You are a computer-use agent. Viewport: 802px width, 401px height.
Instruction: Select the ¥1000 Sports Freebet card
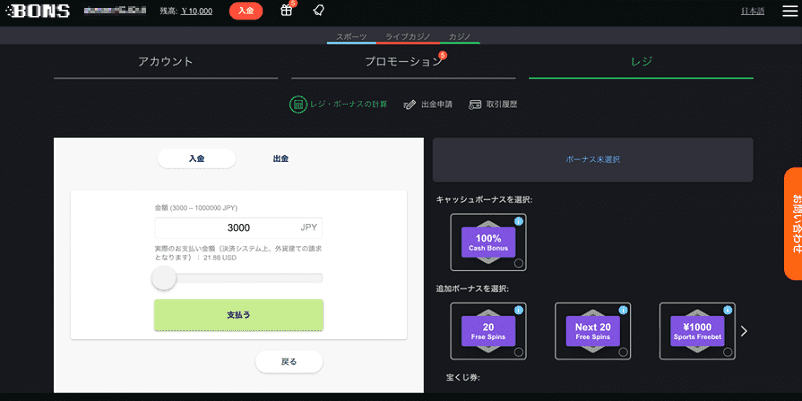pos(697,331)
